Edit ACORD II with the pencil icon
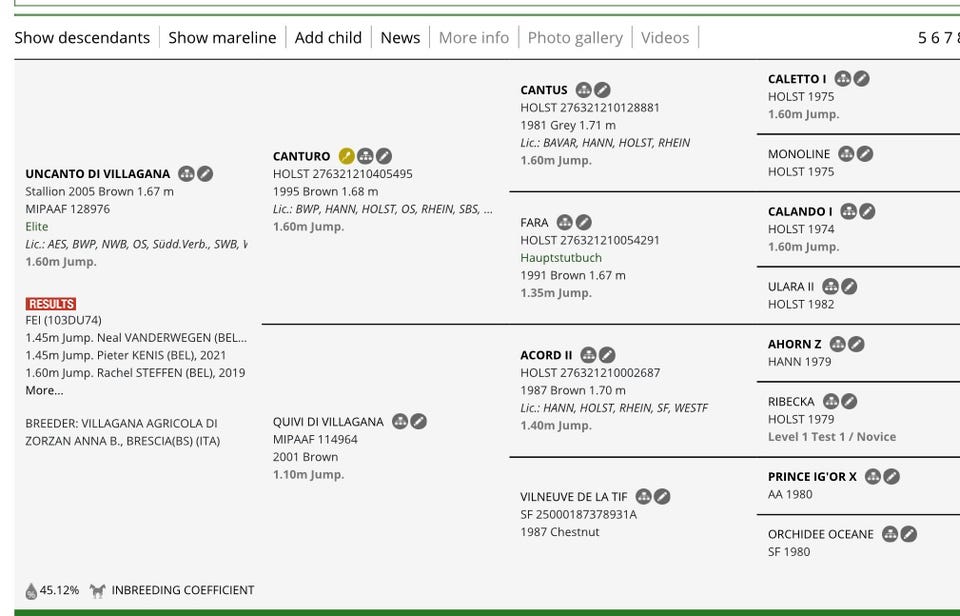This screenshot has width=960, height=616. (x=607, y=355)
